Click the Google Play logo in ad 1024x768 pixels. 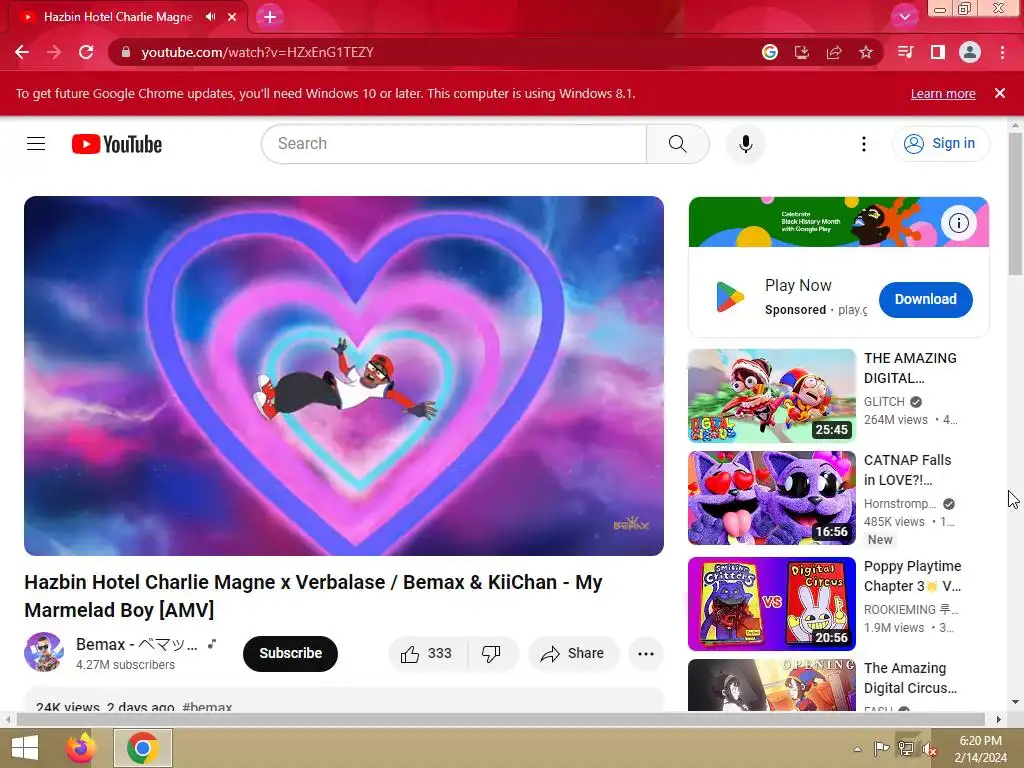coord(729,297)
